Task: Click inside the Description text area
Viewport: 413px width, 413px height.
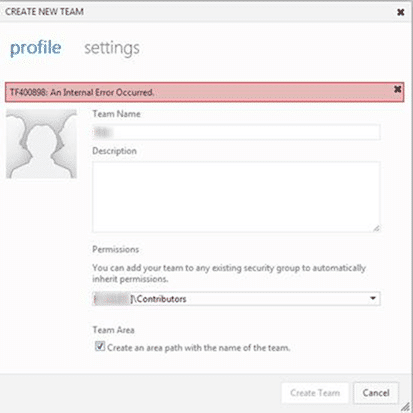Action: pos(236,197)
